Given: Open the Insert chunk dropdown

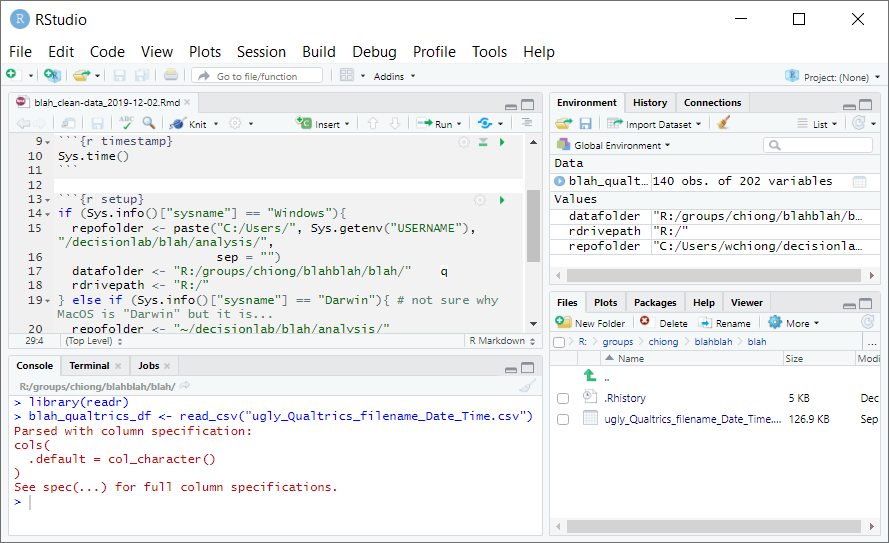Looking at the screenshot, I should click(347, 124).
